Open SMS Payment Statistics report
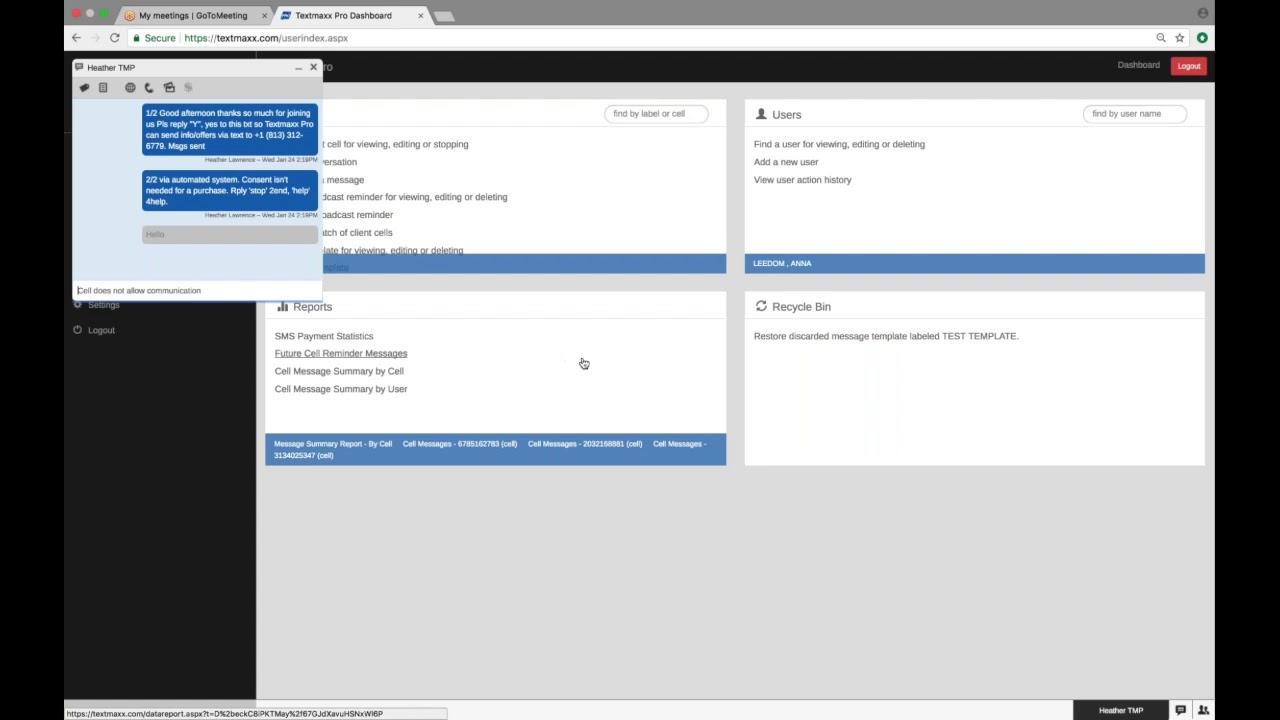This screenshot has width=1280, height=720. (x=324, y=336)
